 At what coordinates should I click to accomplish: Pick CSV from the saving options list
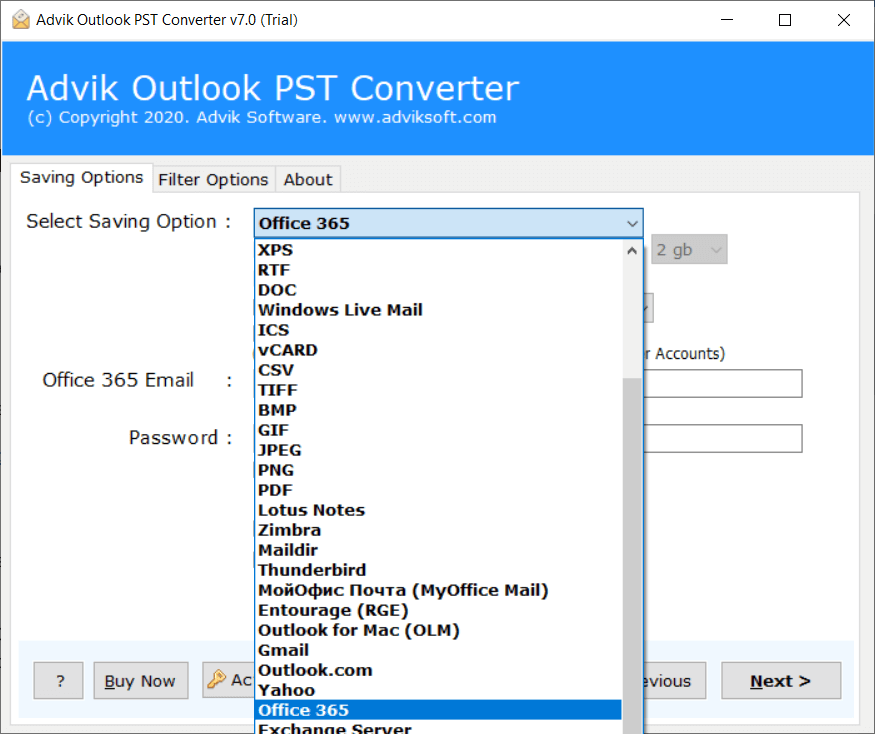point(277,370)
